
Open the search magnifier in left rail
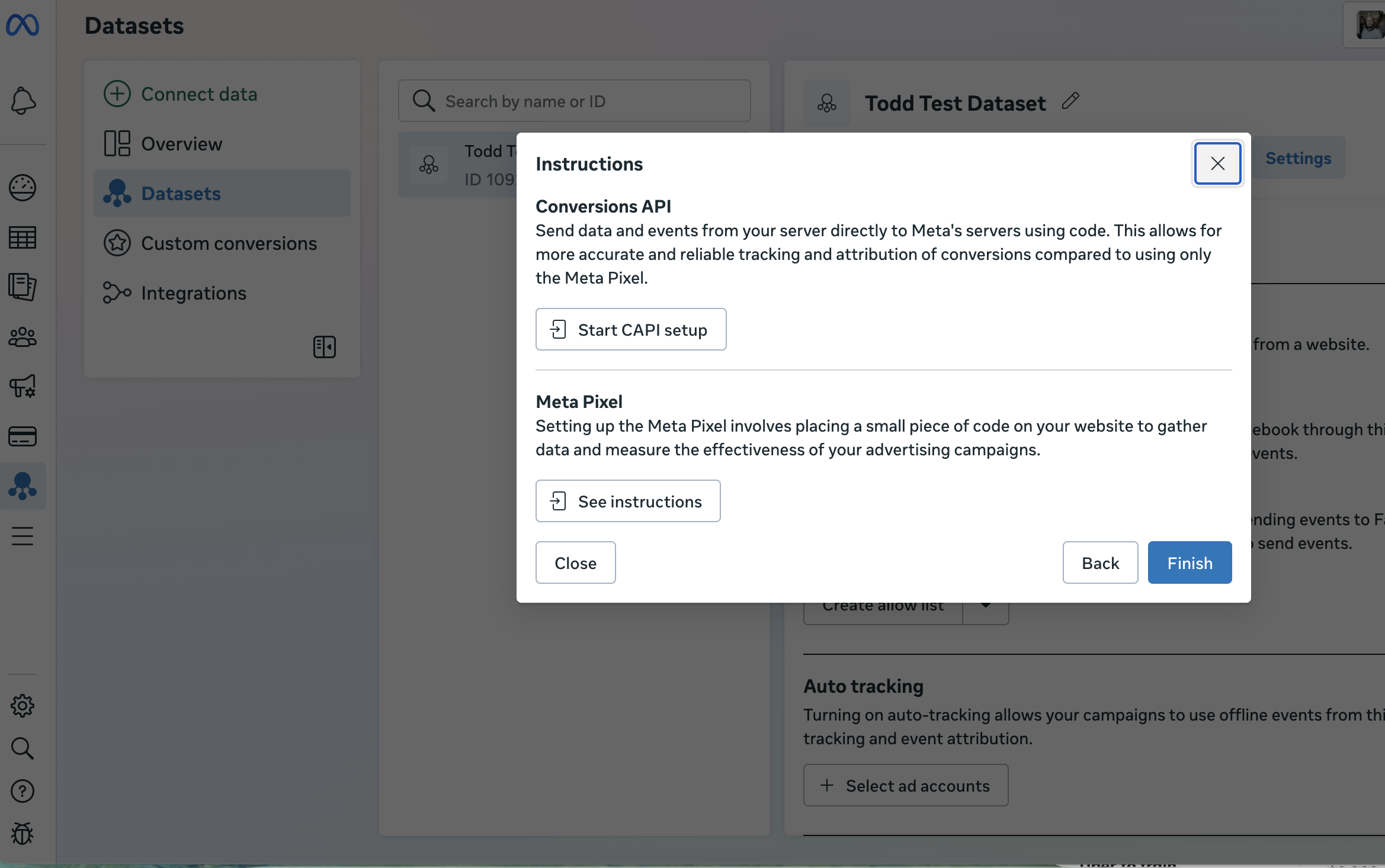coord(23,748)
